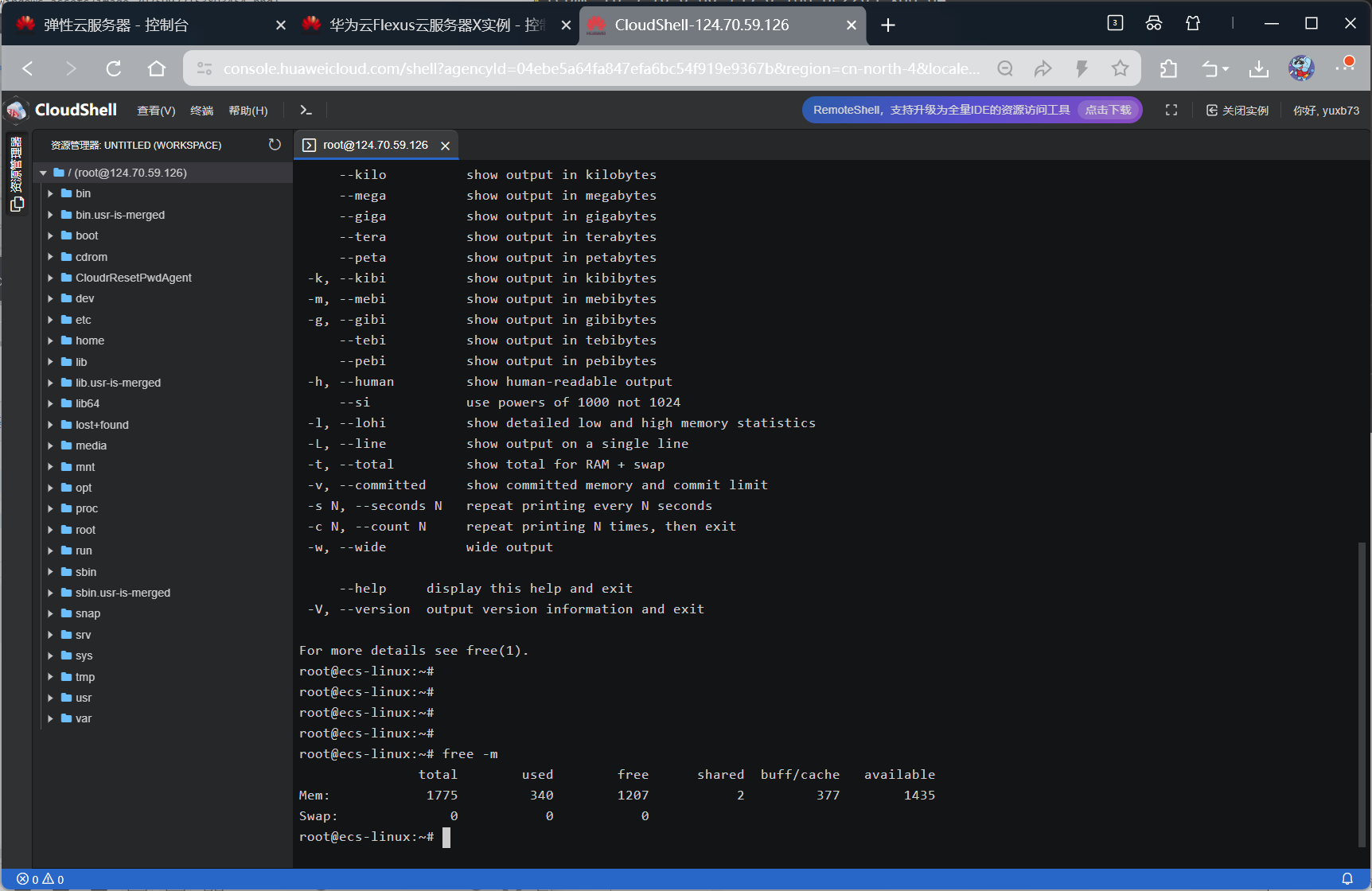Image resolution: width=1372 pixels, height=891 pixels.
Task: Show errors and warnings count in status bar
Action: pos(41,879)
